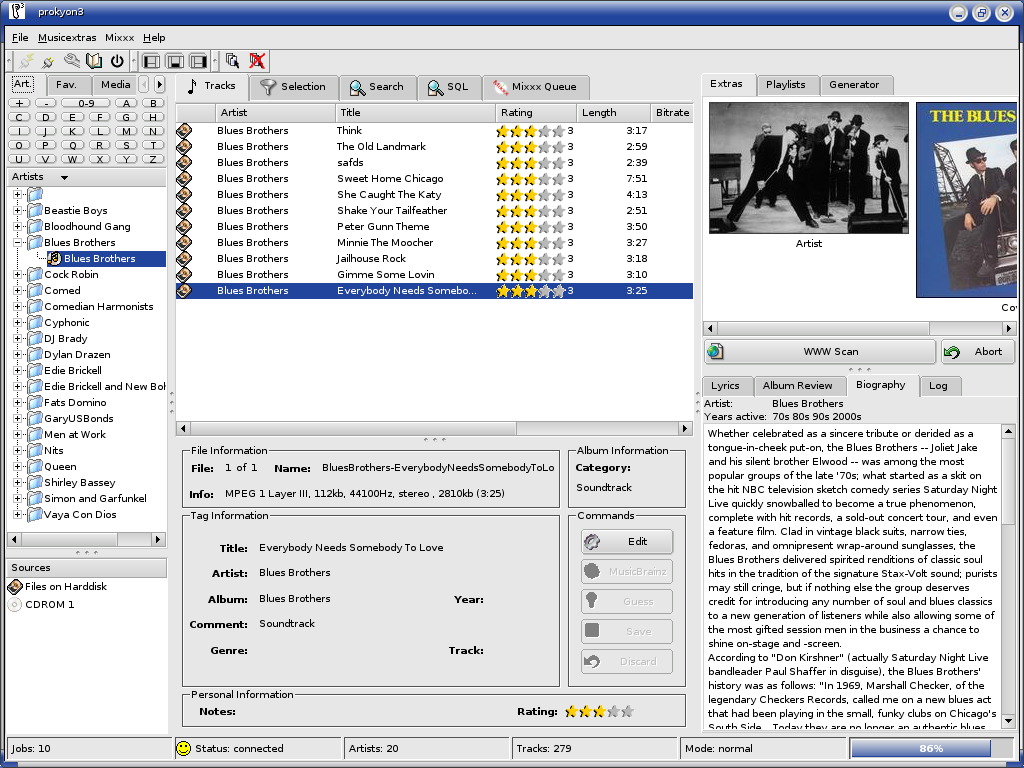Click the biography scrollbar down arrow
1024x768 pixels.
click(x=1008, y=722)
